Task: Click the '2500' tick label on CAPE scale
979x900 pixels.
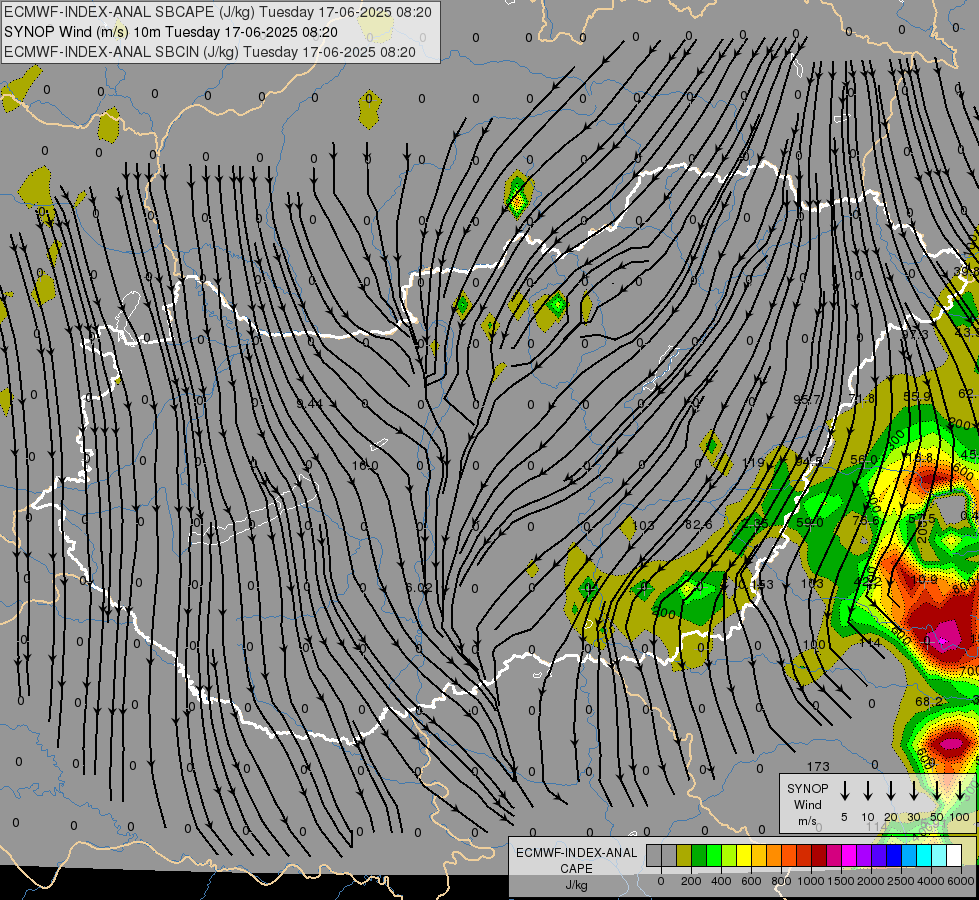Action: (x=900, y=881)
